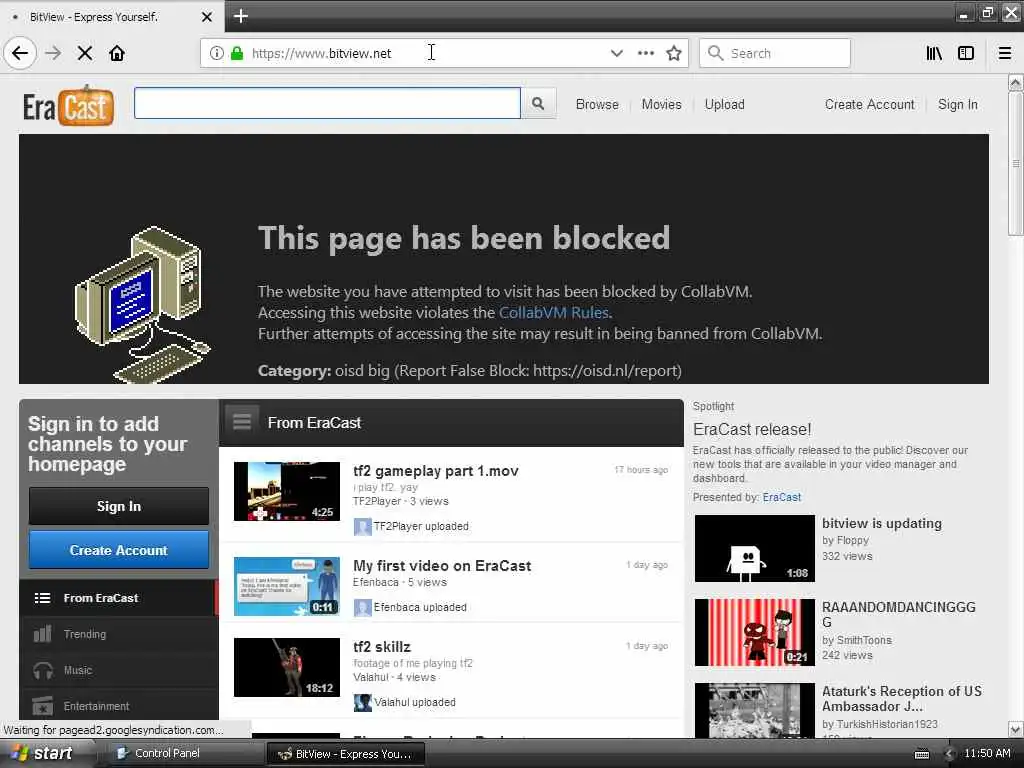Select From EraCast in the sidebar
The image size is (1024, 768).
pyautogui.click(x=119, y=598)
